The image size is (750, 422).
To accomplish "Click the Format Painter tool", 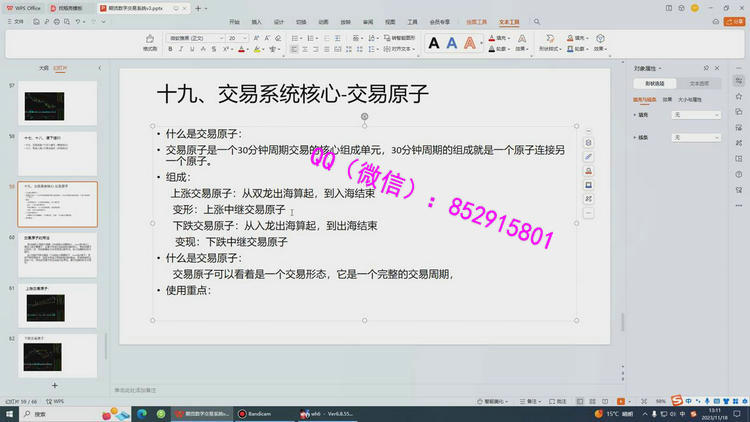I will point(149,43).
